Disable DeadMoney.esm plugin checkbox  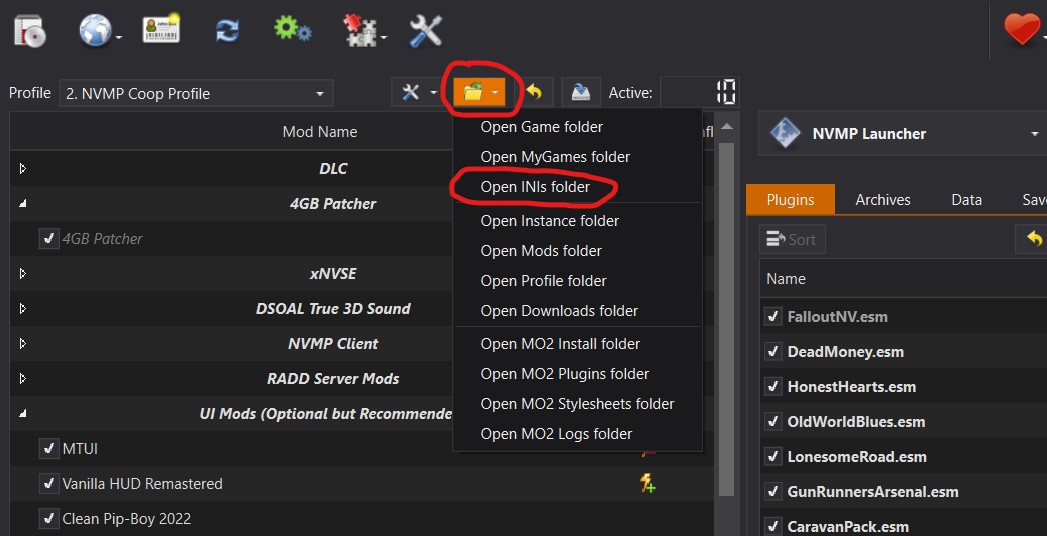coord(773,351)
